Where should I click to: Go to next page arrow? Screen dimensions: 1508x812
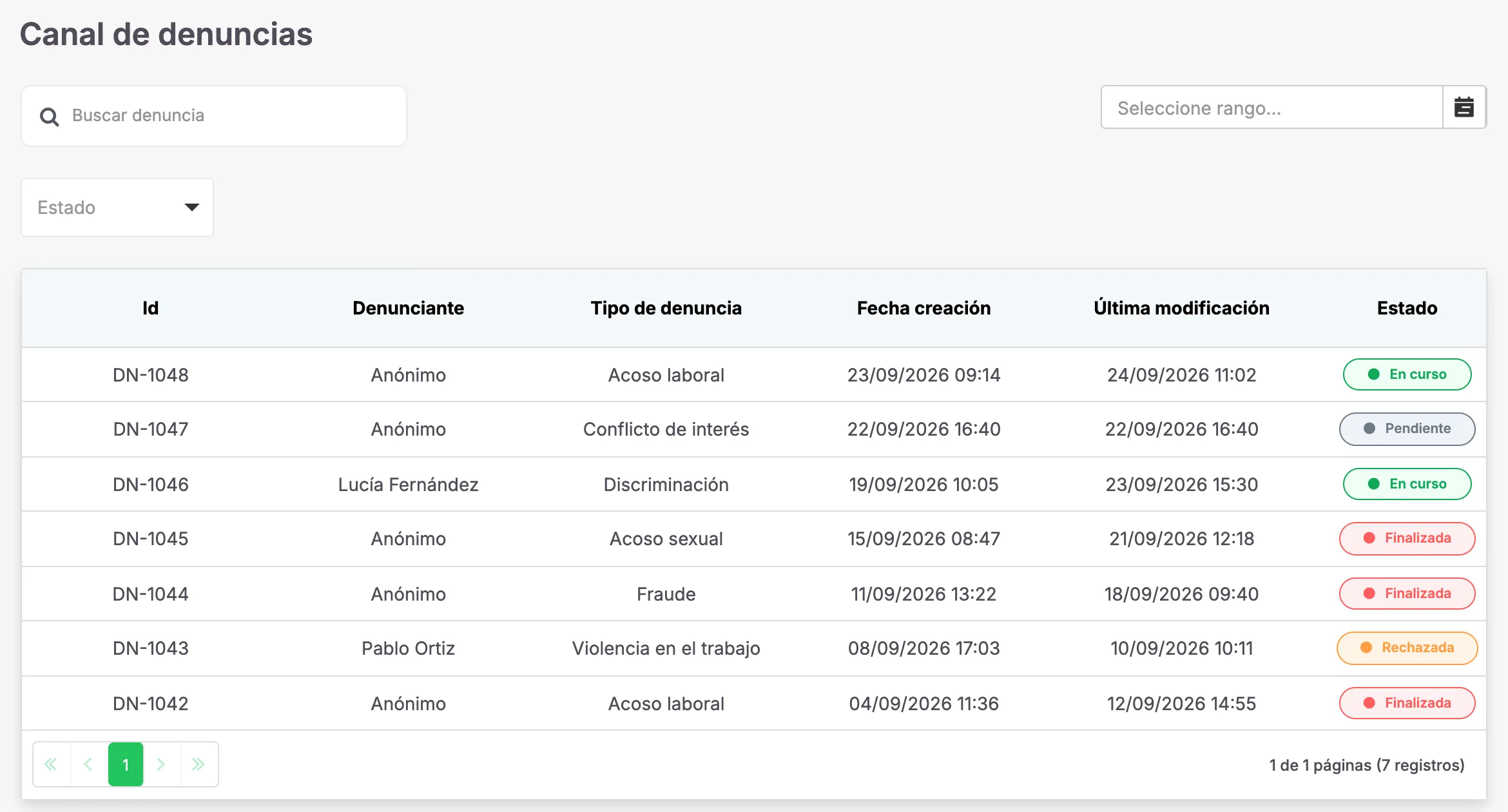click(x=161, y=764)
